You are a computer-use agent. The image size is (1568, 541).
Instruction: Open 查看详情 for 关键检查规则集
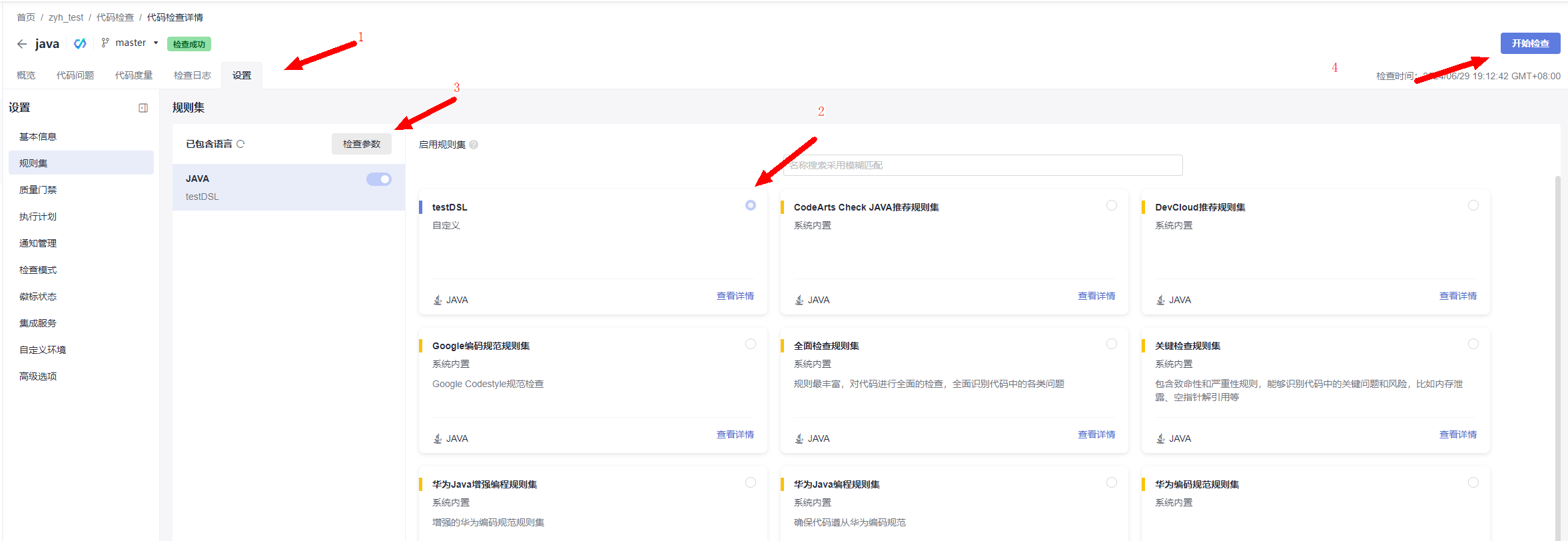1458,434
